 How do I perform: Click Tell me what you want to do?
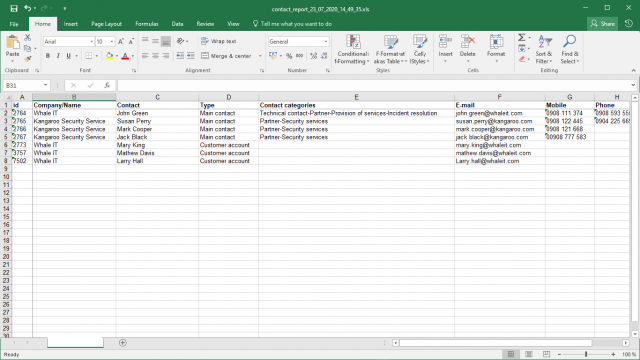point(292,24)
